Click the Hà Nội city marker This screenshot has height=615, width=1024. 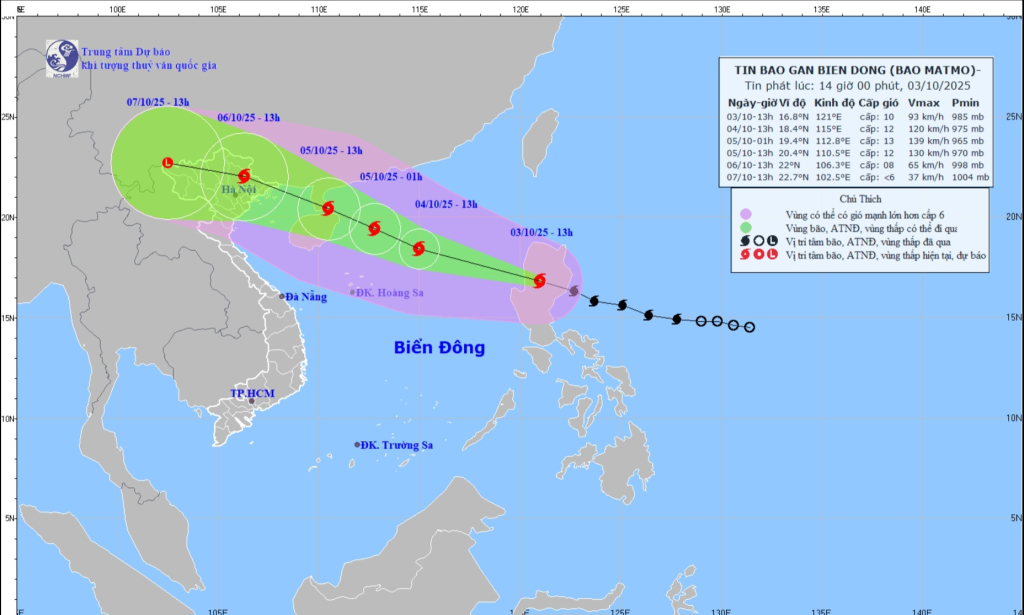point(235,193)
